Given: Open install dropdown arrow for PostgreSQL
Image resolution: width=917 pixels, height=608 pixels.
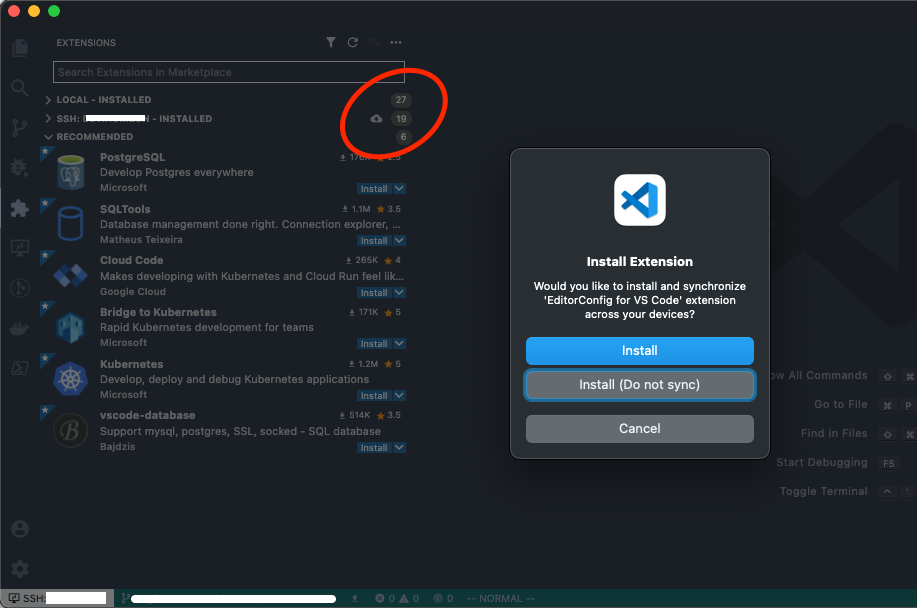Looking at the screenshot, I should click(x=399, y=188).
